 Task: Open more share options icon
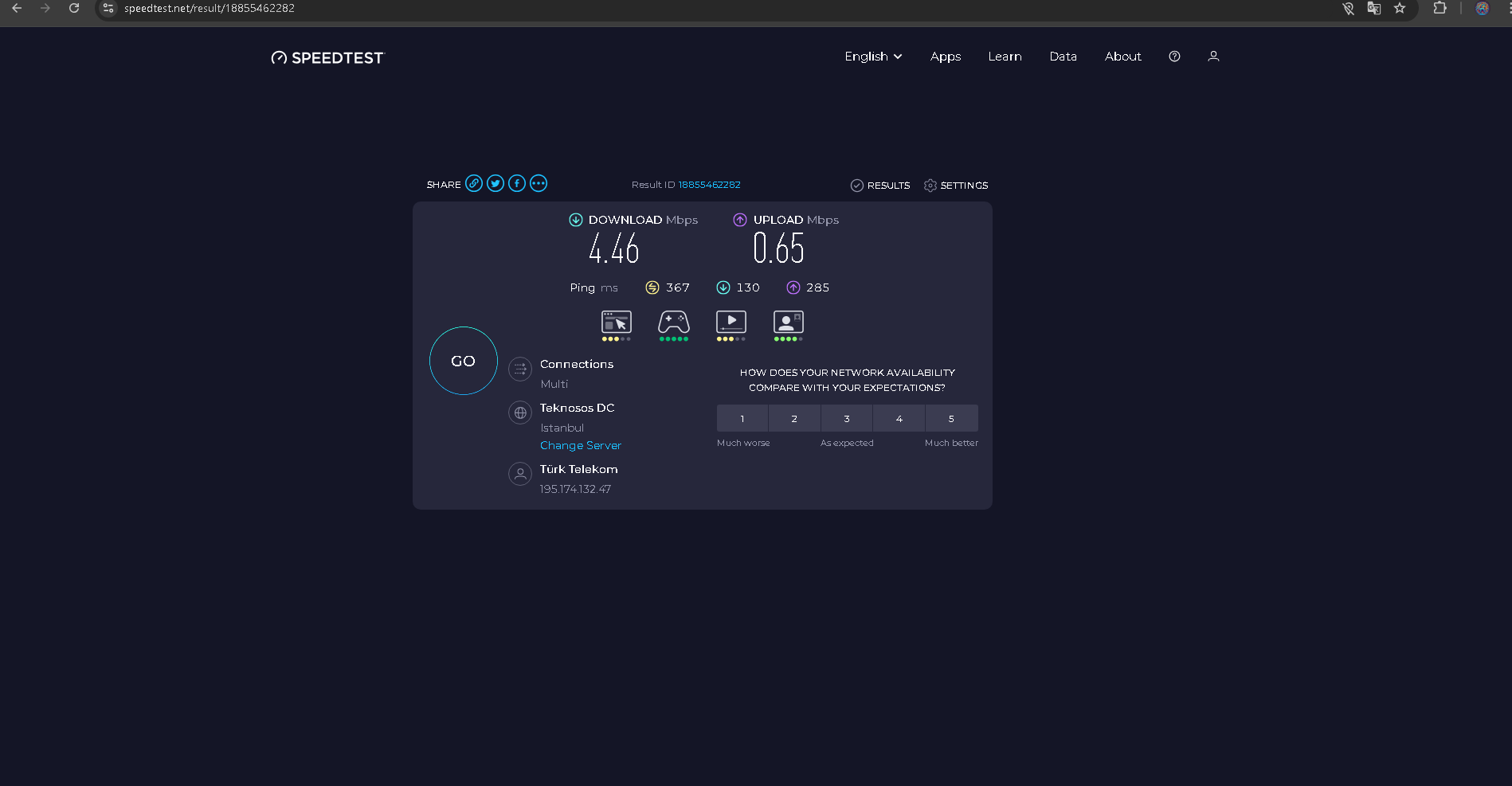tap(539, 184)
